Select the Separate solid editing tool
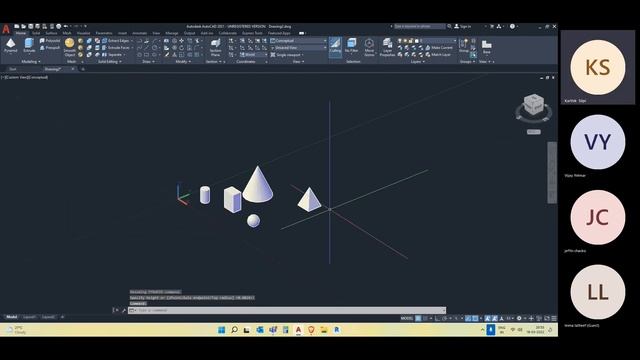 coord(113,55)
